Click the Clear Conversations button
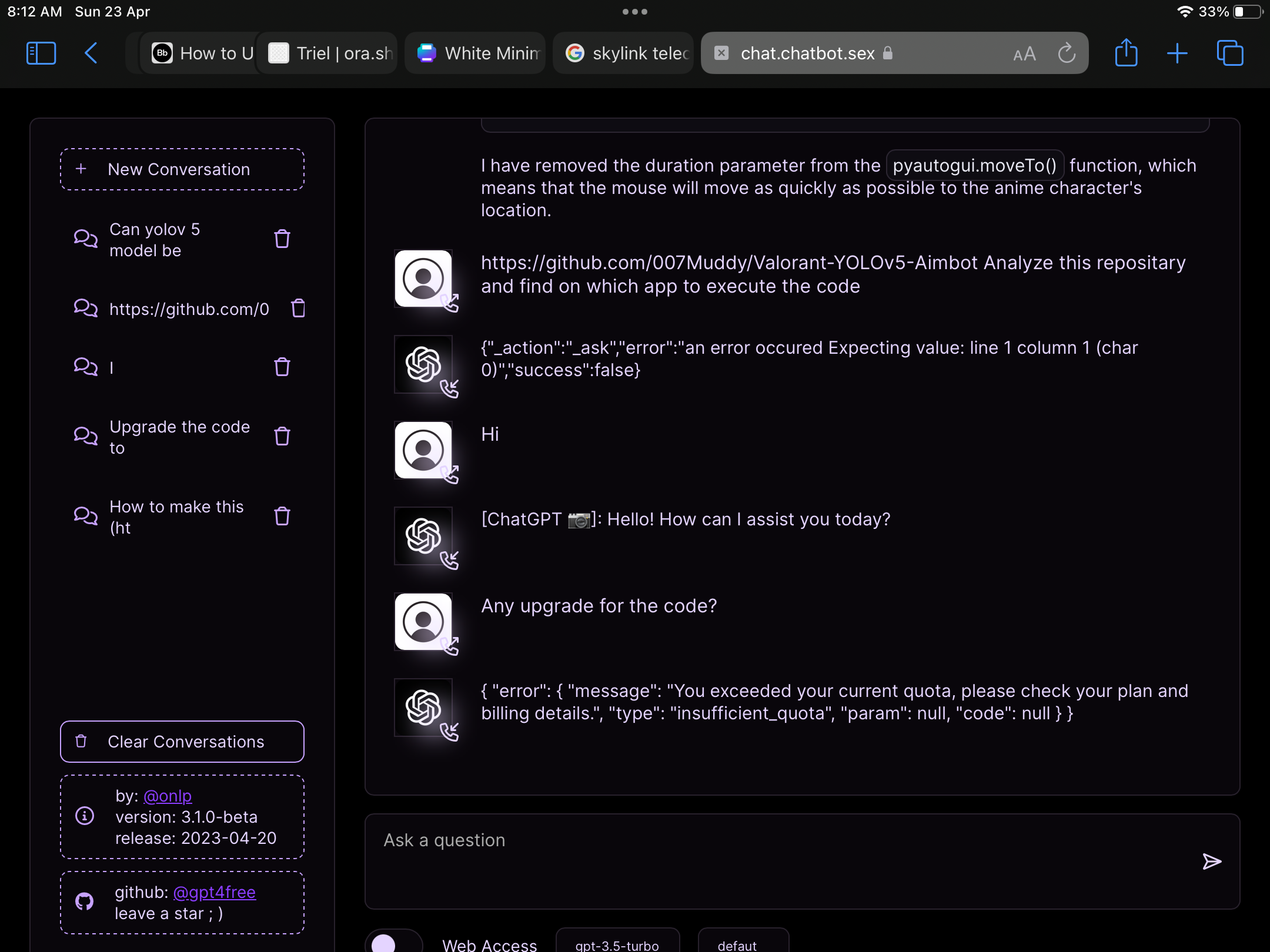1270x952 pixels. (182, 742)
